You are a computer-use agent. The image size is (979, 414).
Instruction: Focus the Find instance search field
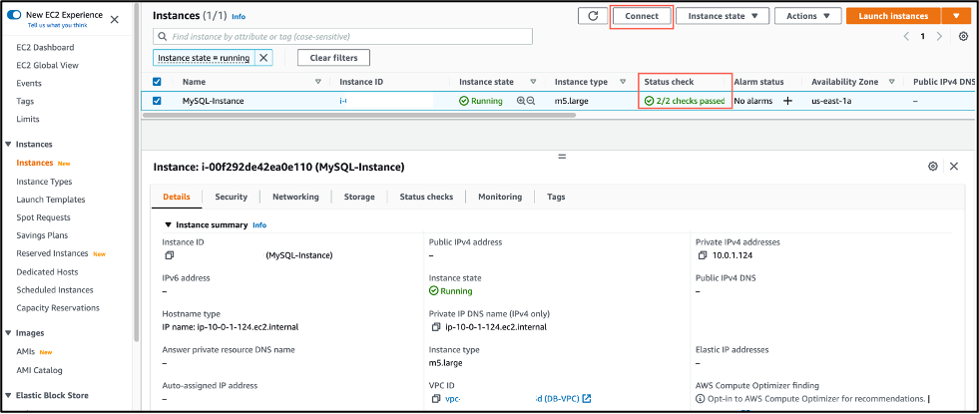coord(343,37)
